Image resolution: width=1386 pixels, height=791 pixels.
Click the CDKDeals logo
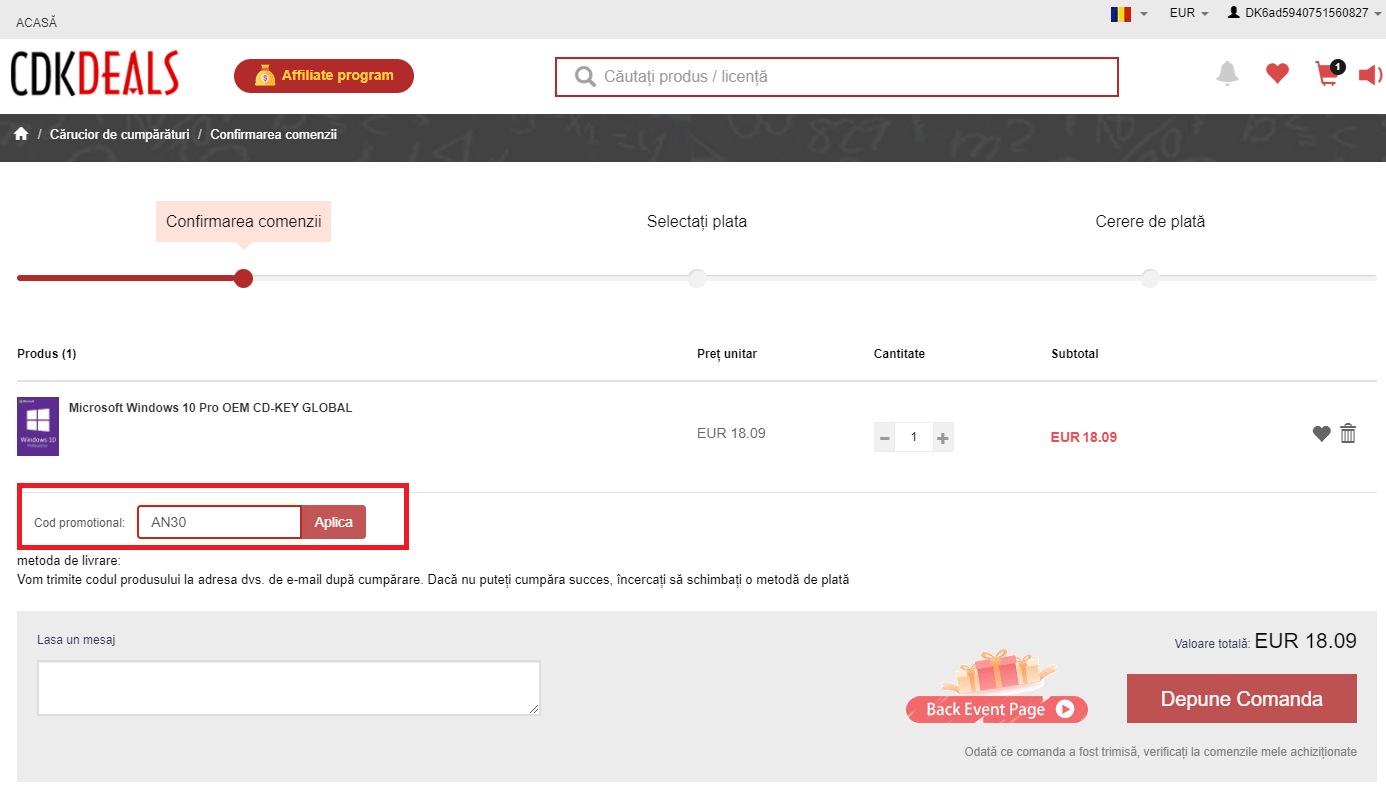(x=95, y=74)
